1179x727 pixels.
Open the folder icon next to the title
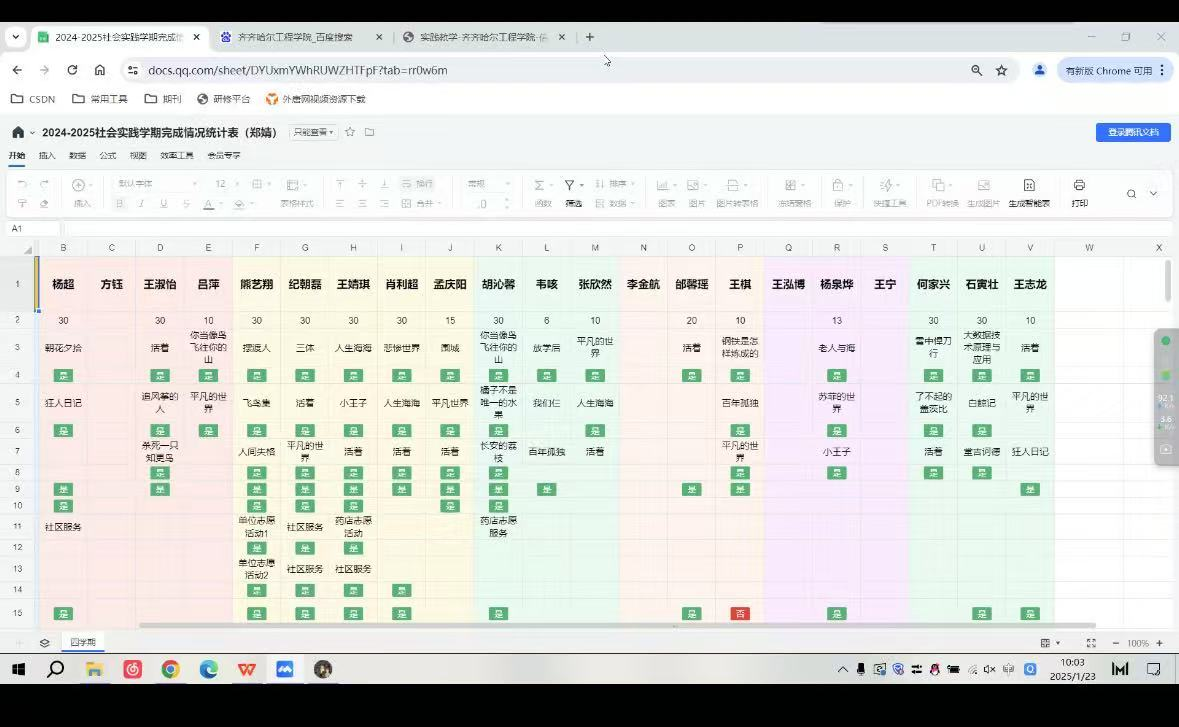(370, 132)
